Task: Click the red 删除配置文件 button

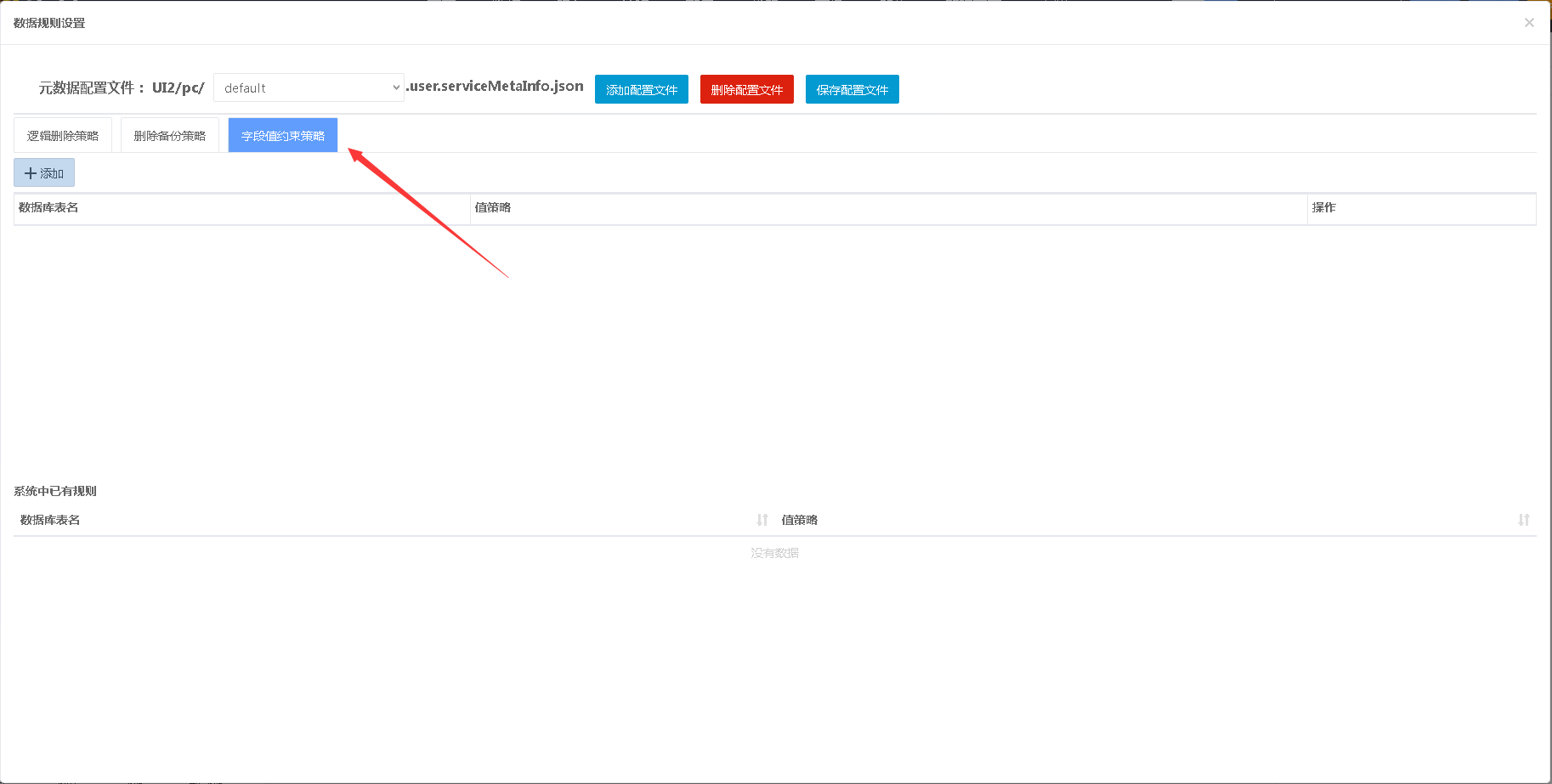Action: (x=746, y=89)
